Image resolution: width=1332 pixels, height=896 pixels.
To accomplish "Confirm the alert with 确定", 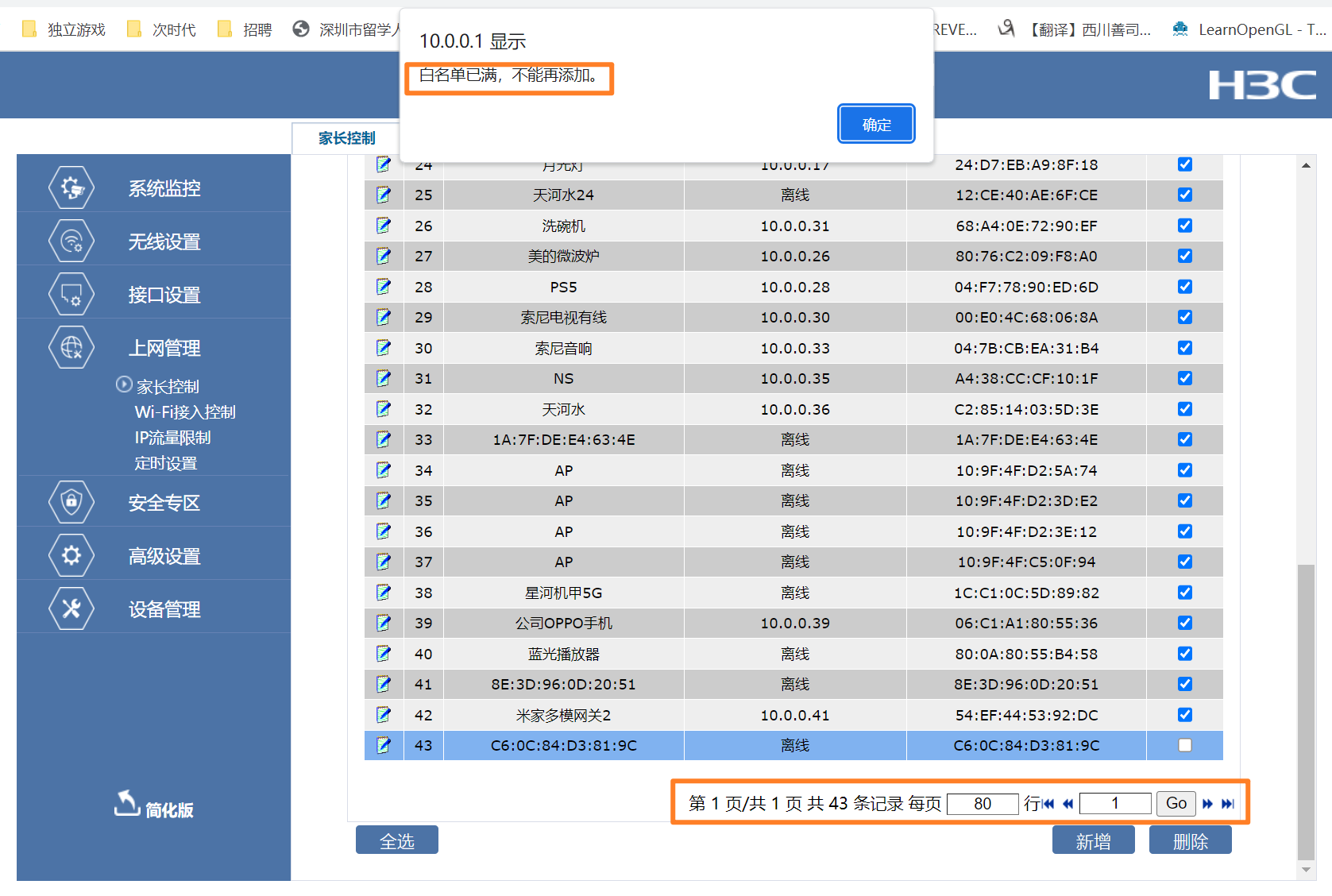I will pyautogui.click(x=876, y=125).
